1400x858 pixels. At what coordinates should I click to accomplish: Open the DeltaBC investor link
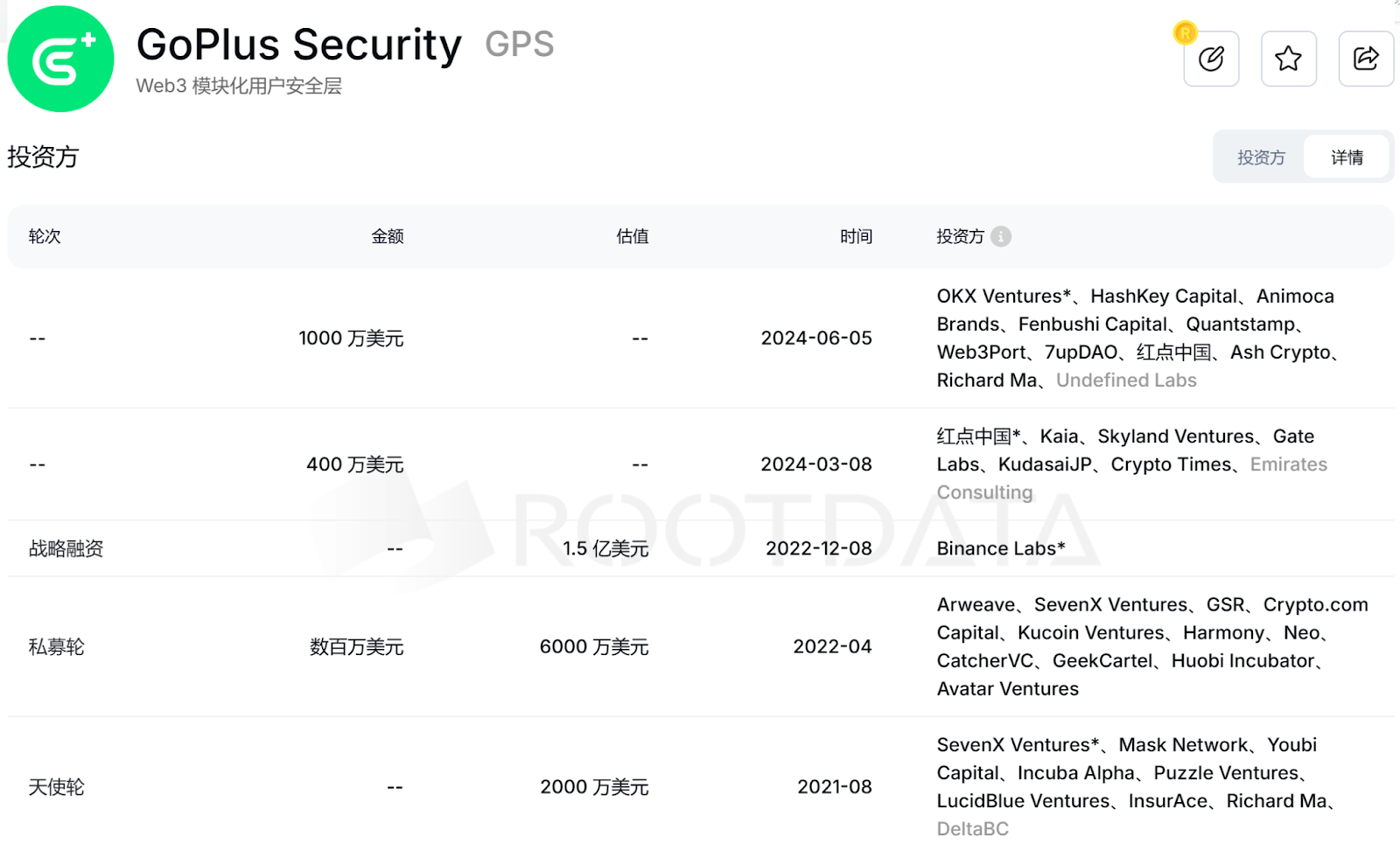click(x=972, y=829)
